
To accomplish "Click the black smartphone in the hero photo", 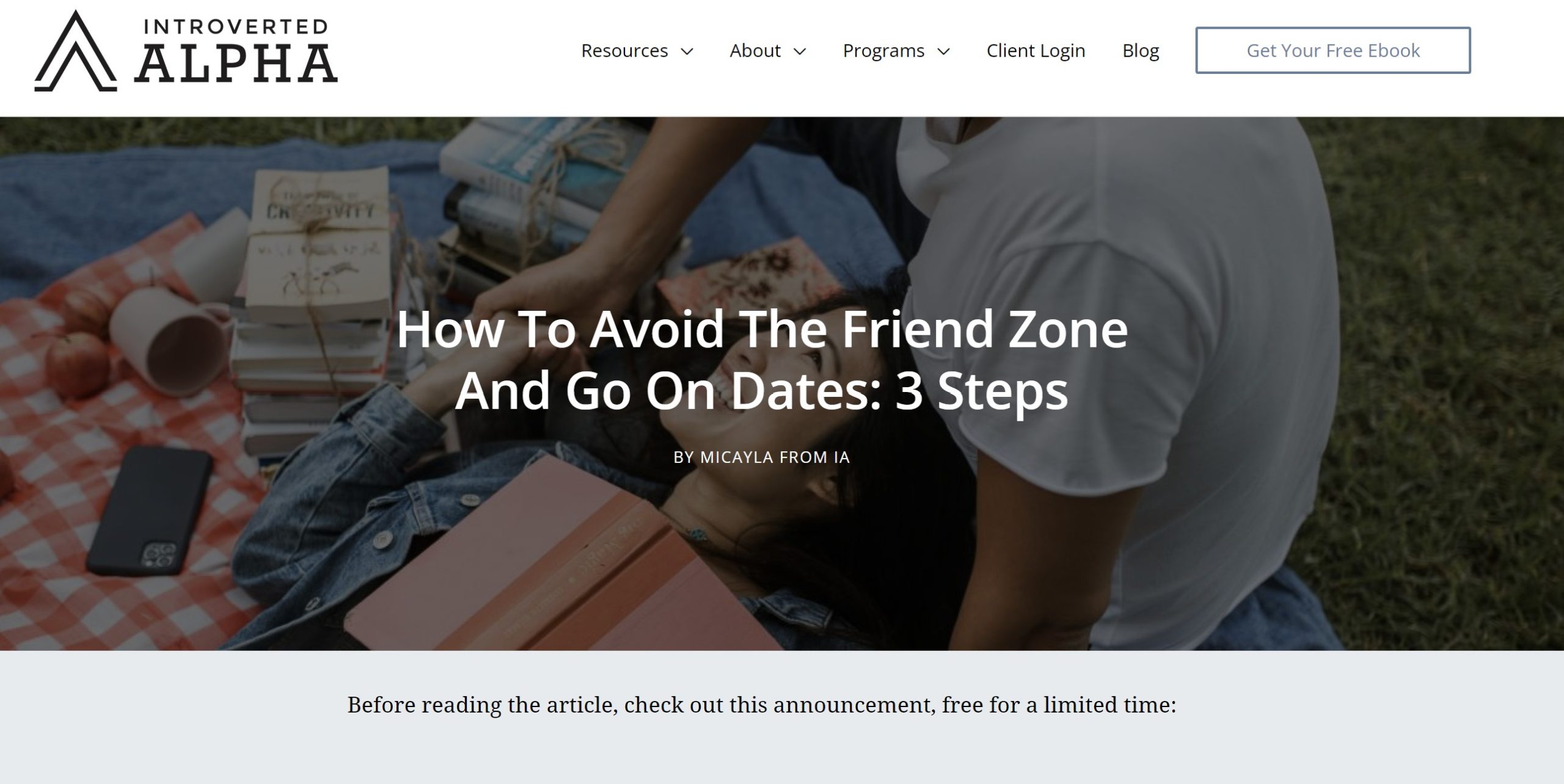I will (150, 510).
